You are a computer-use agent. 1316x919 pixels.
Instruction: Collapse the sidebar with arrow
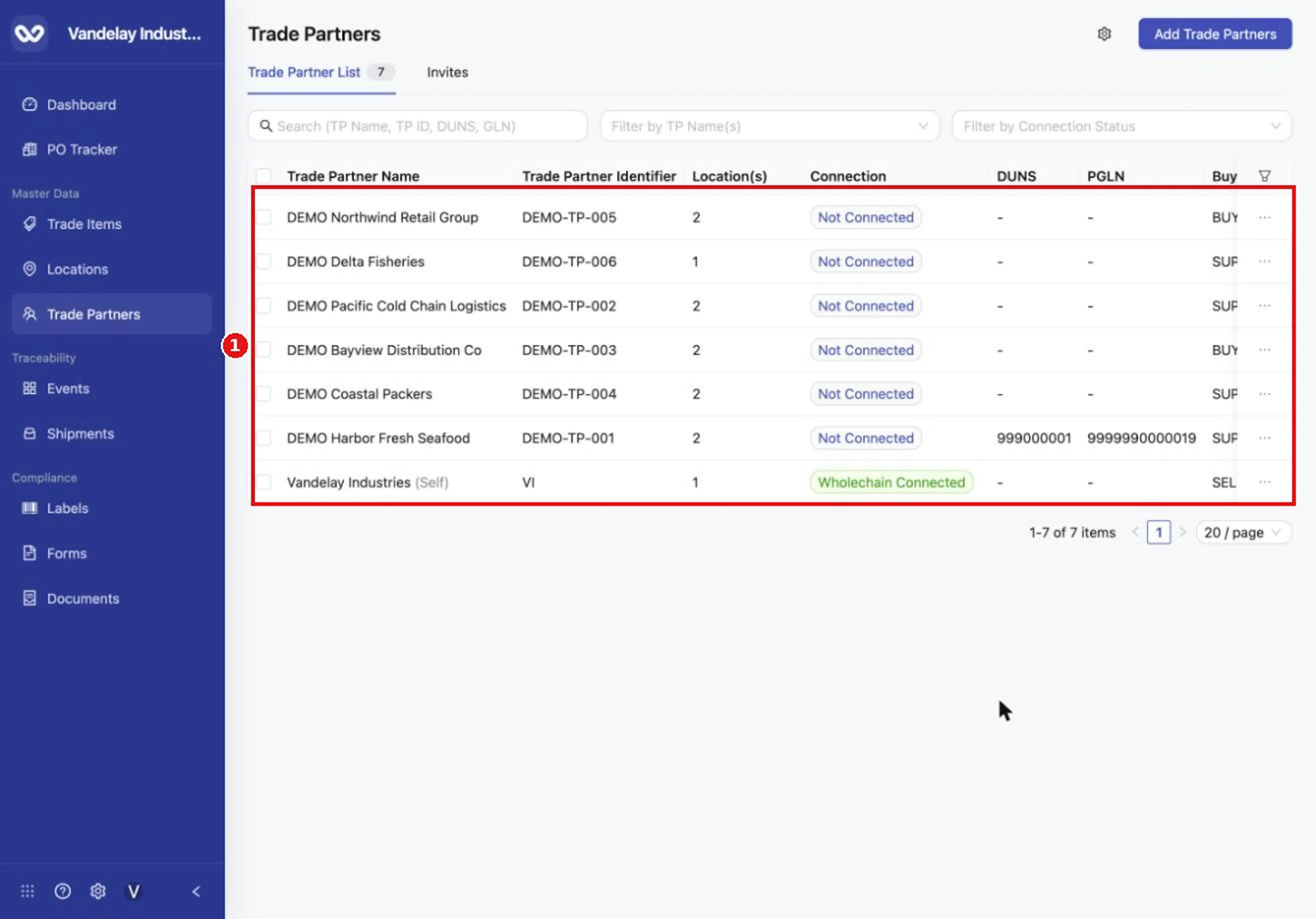(x=196, y=891)
